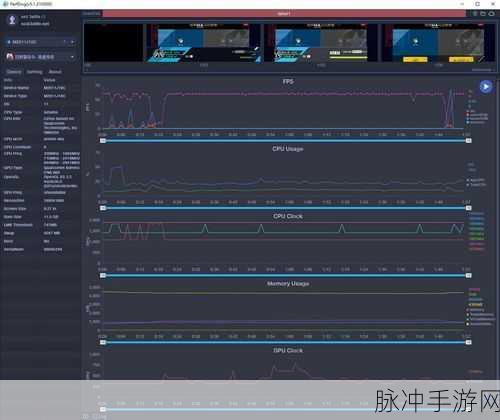
Task: Click the left handle of CPU Clock slider
Action: [x=103, y=275]
